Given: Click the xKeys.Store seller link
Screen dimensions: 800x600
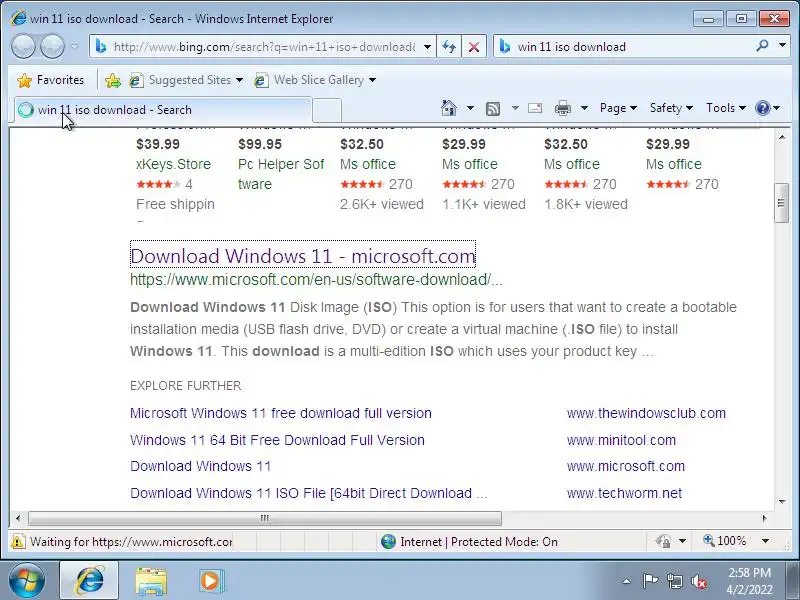Looking at the screenshot, I should click(x=173, y=164).
